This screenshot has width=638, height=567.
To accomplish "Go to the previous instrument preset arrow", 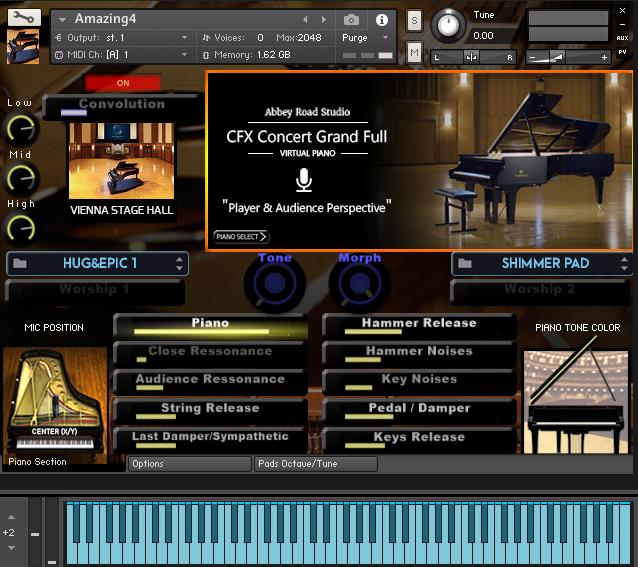I will [306, 20].
